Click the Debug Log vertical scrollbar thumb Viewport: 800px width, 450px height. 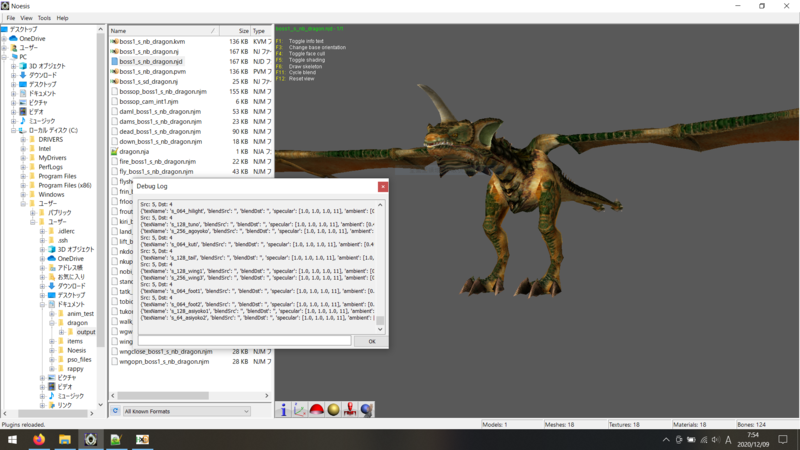coord(380,320)
